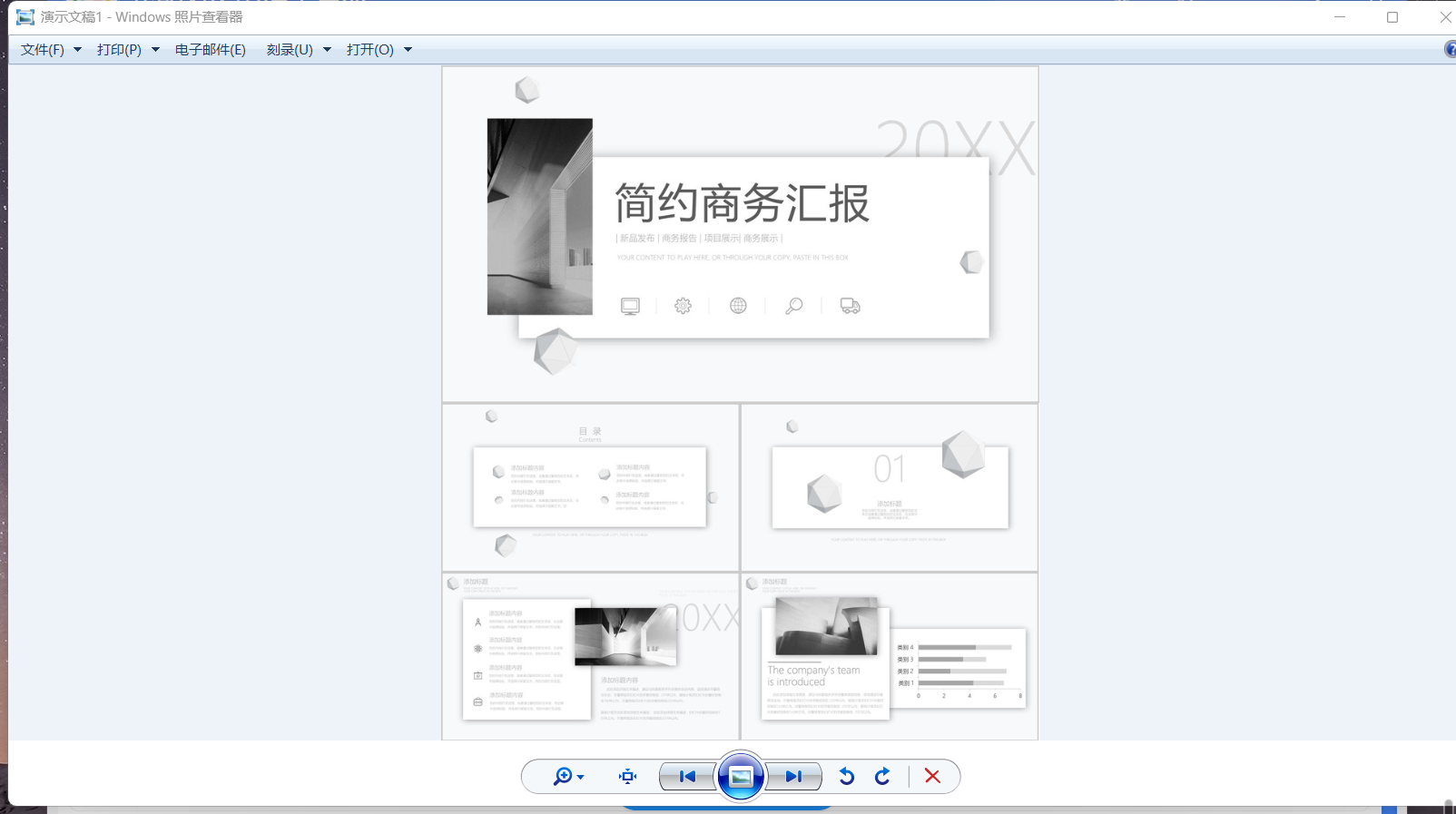Viewport: 1456px width, 814px height.
Task: Click the "The company's team is introduced" text
Action: pos(813,676)
